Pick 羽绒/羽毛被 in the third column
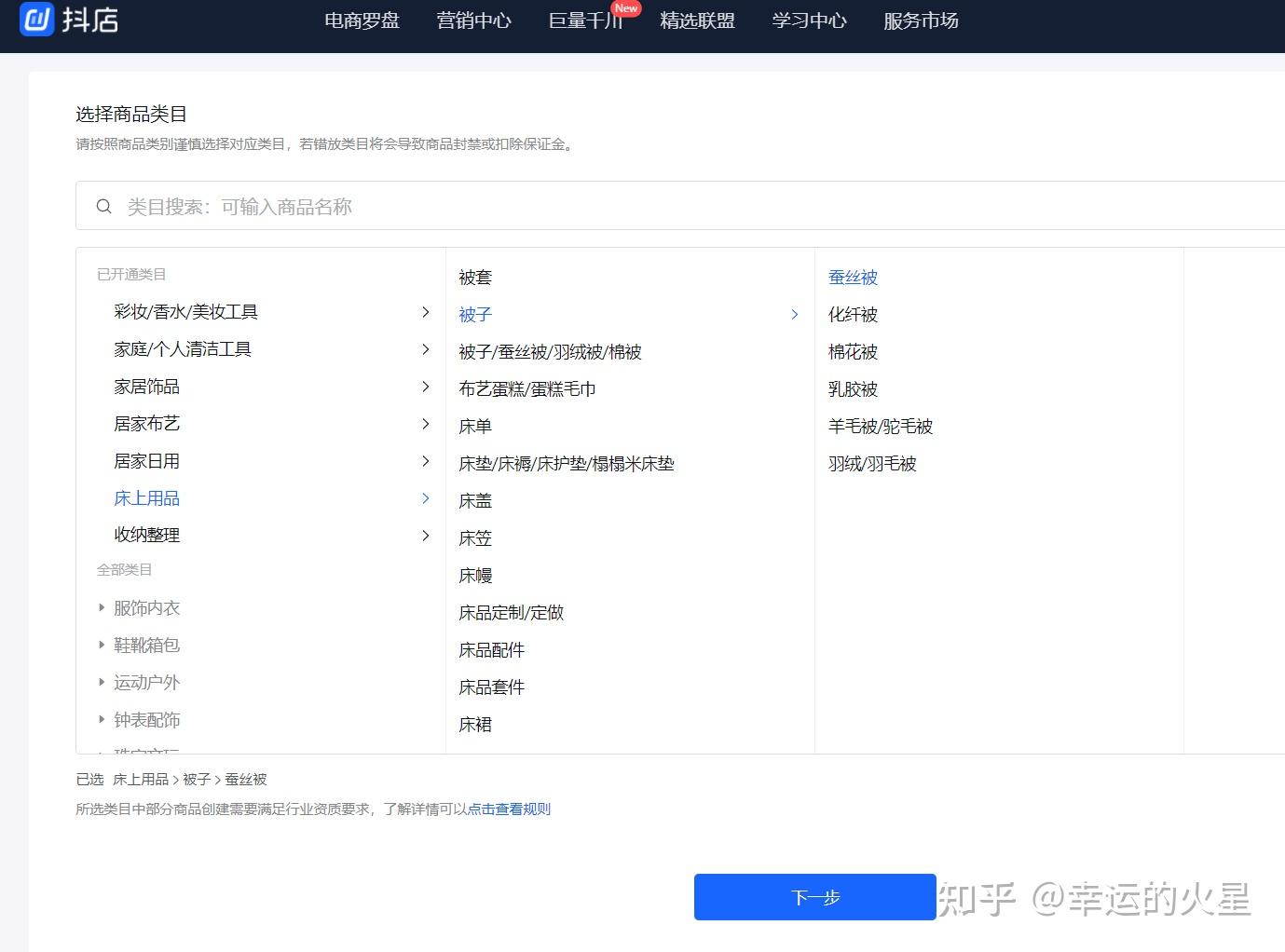The image size is (1285, 952). click(x=872, y=464)
